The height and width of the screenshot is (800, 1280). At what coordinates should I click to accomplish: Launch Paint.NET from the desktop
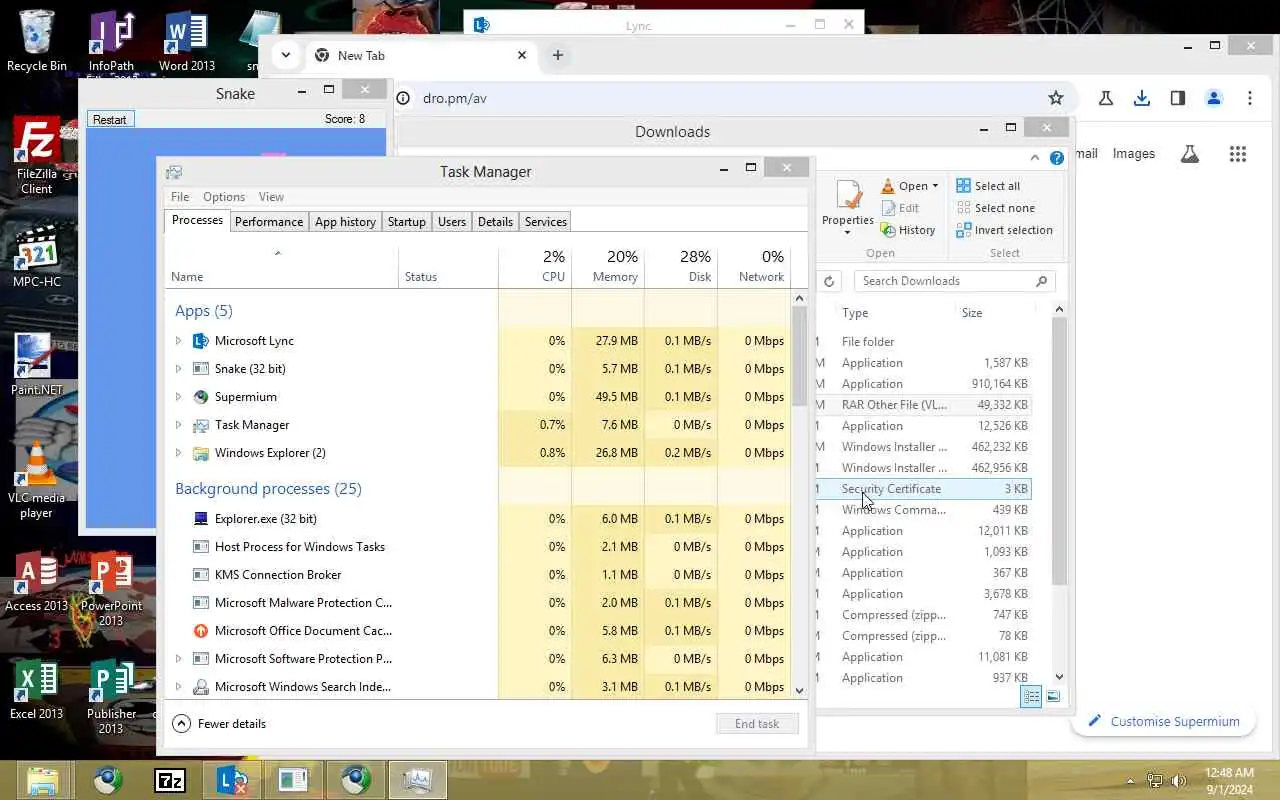[37, 363]
